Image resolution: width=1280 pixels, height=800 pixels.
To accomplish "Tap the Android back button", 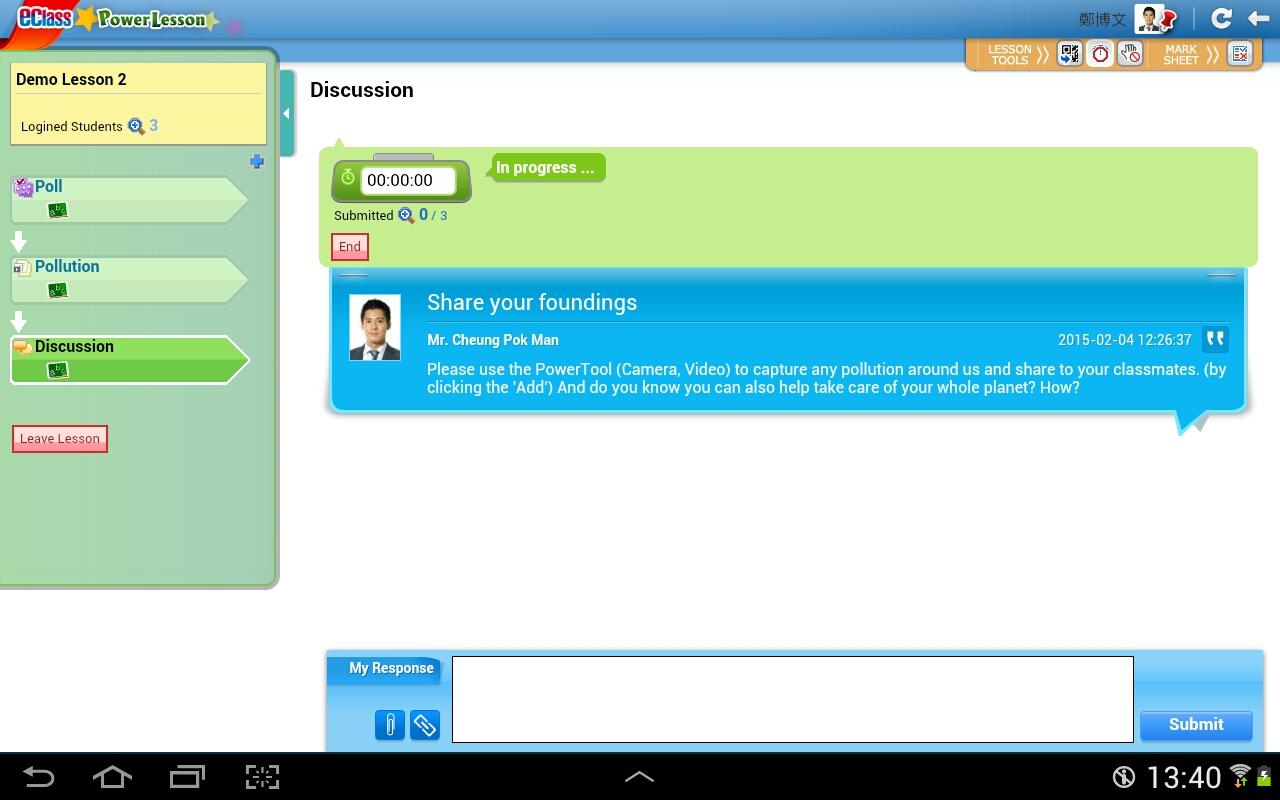I will click(x=39, y=777).
